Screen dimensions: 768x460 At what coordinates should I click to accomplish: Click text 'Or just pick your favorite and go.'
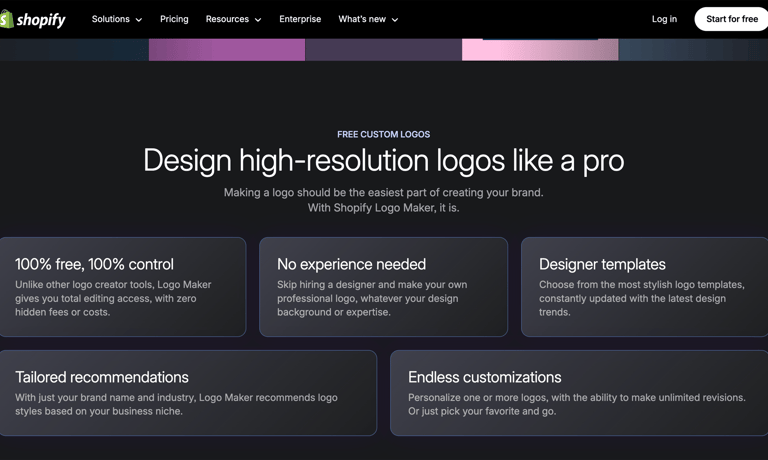pos(482,411)
